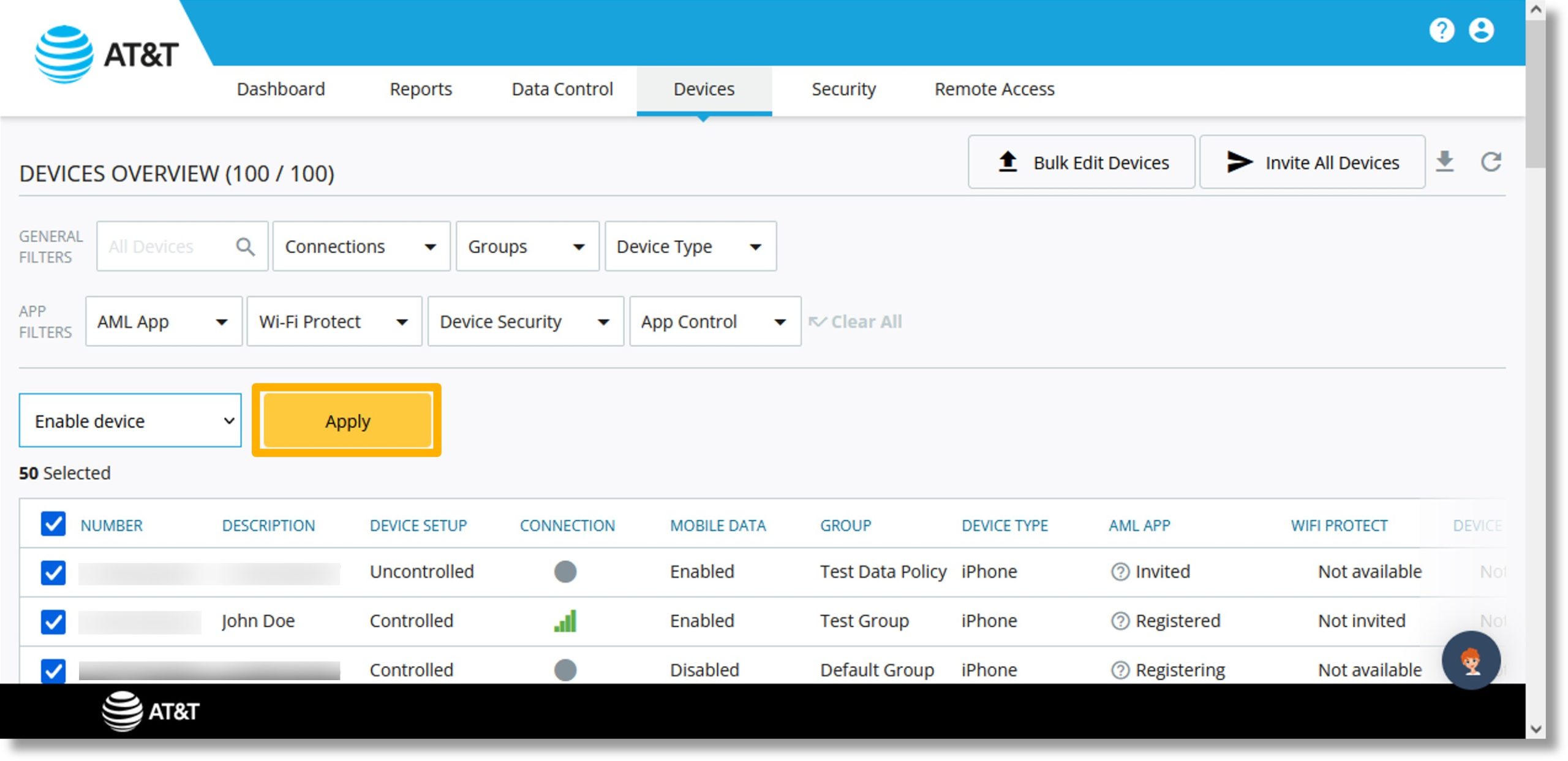Click the gray connection dot in Test Data Policy row
Viewport: 1568px width, 761px height.
point(565,572)
